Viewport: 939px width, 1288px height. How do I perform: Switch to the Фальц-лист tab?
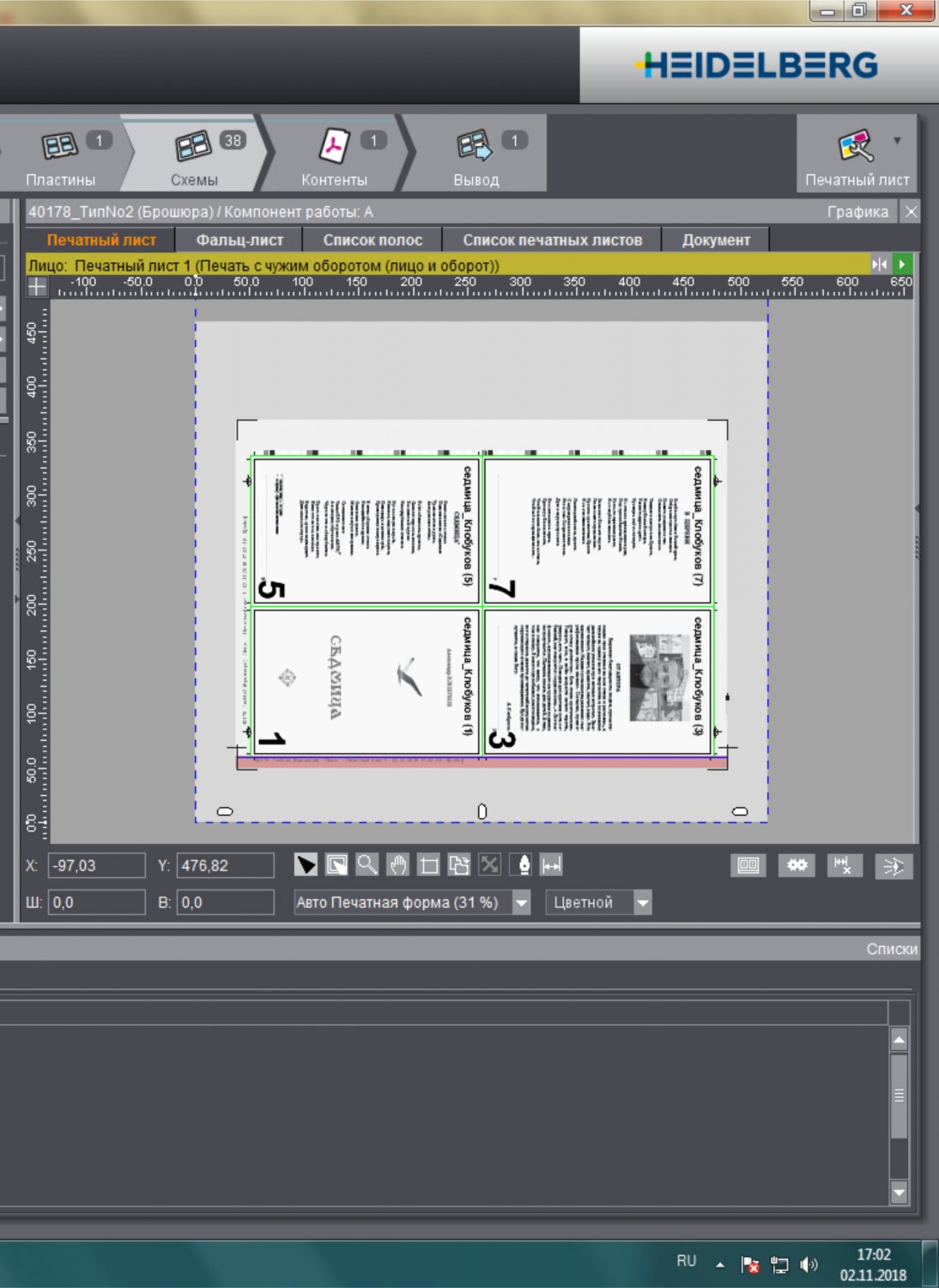[x=239, y=240]
